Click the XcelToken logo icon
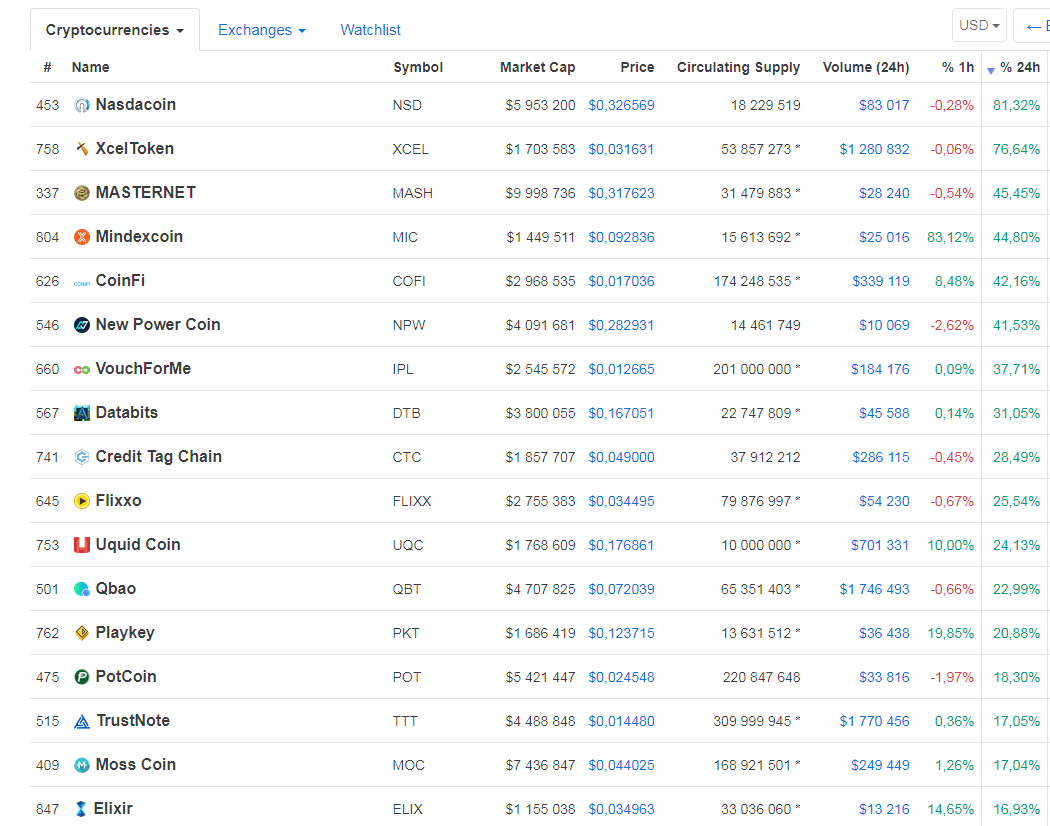 pos(82,149)
